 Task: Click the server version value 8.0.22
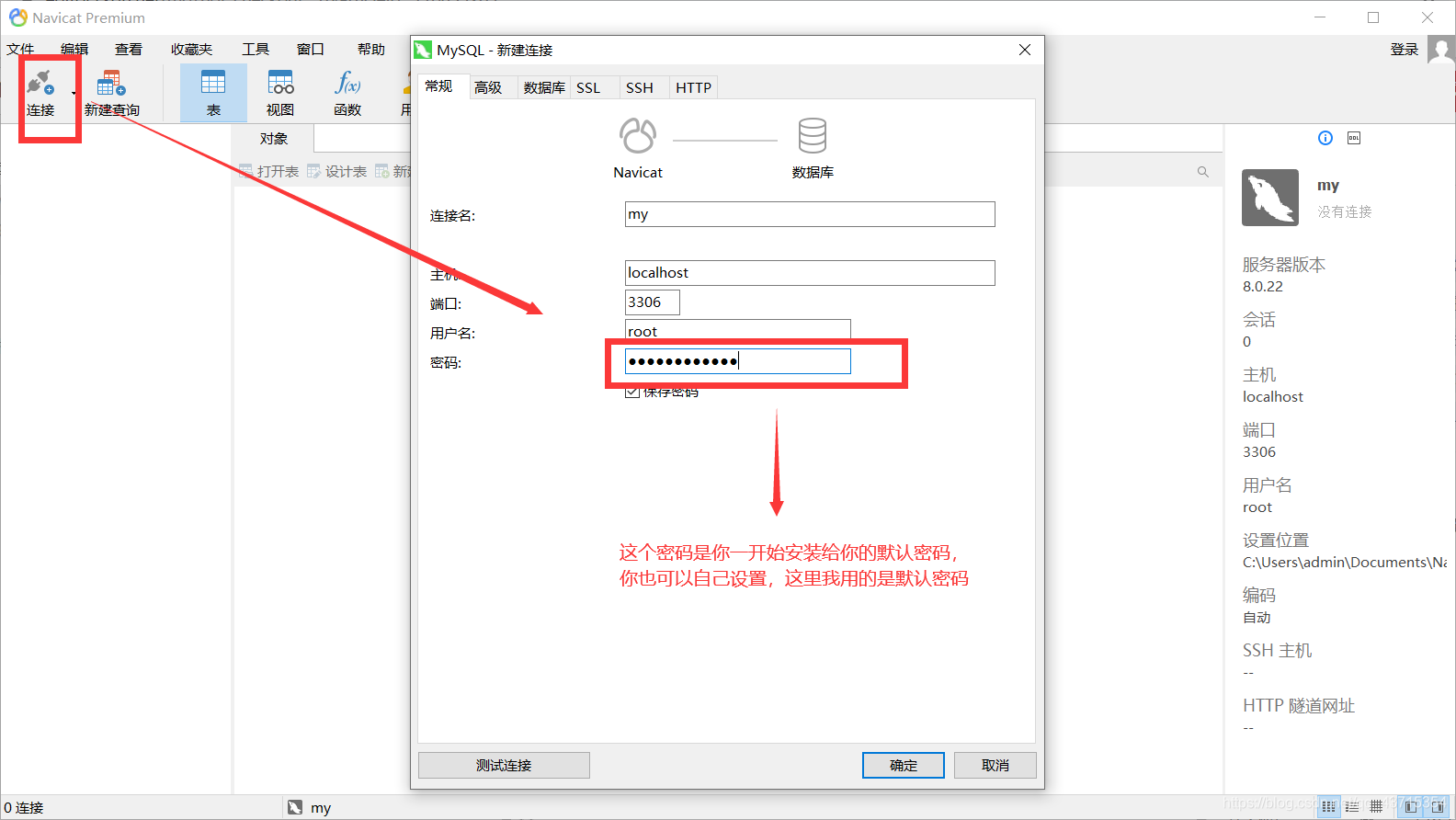[1263, 287]
